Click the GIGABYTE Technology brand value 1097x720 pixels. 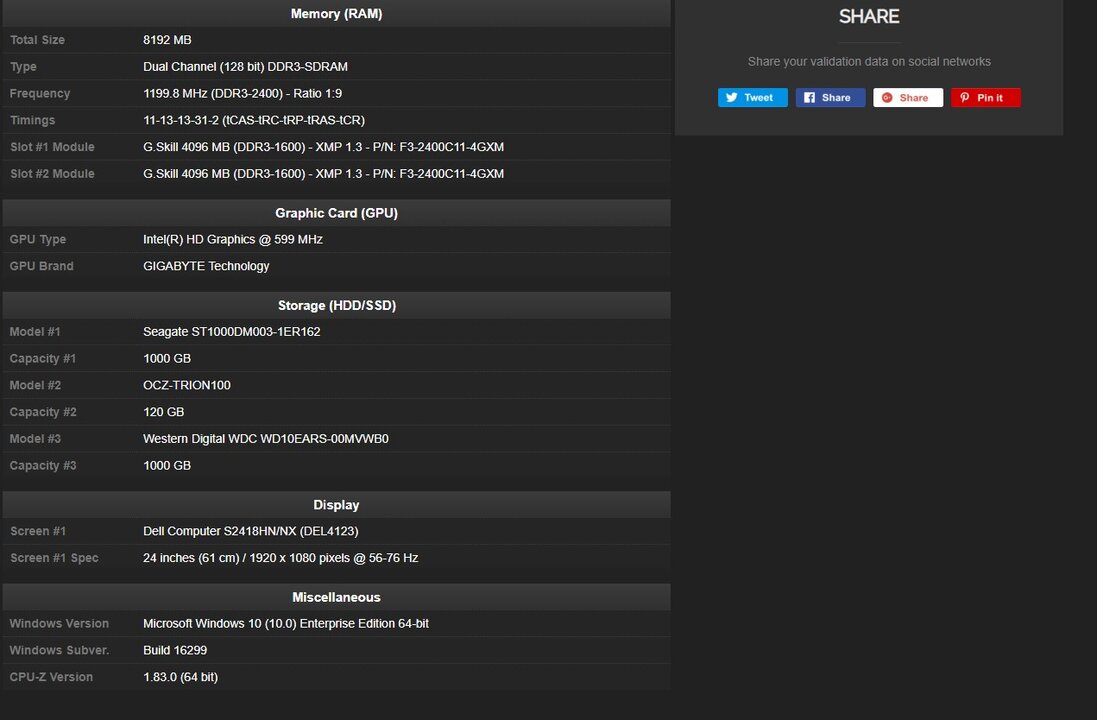tap(206, 266)
